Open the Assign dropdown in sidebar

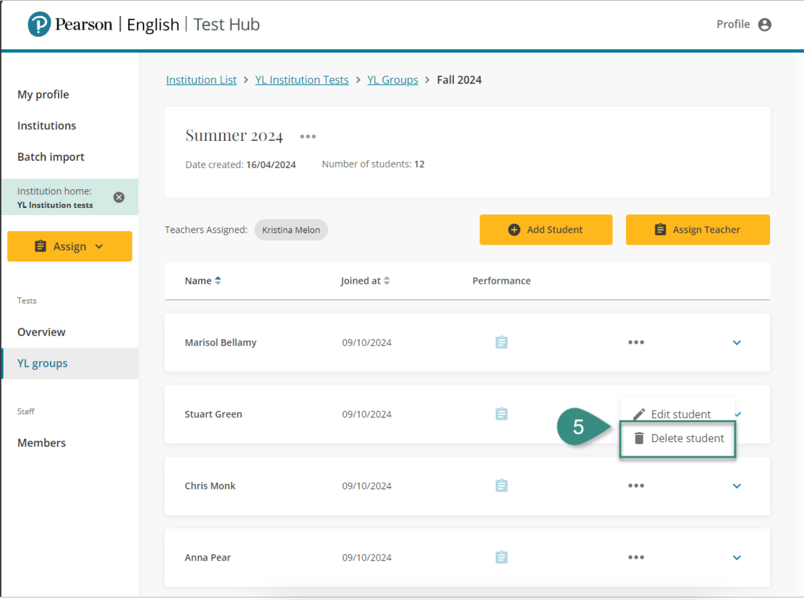click(70, 246)
